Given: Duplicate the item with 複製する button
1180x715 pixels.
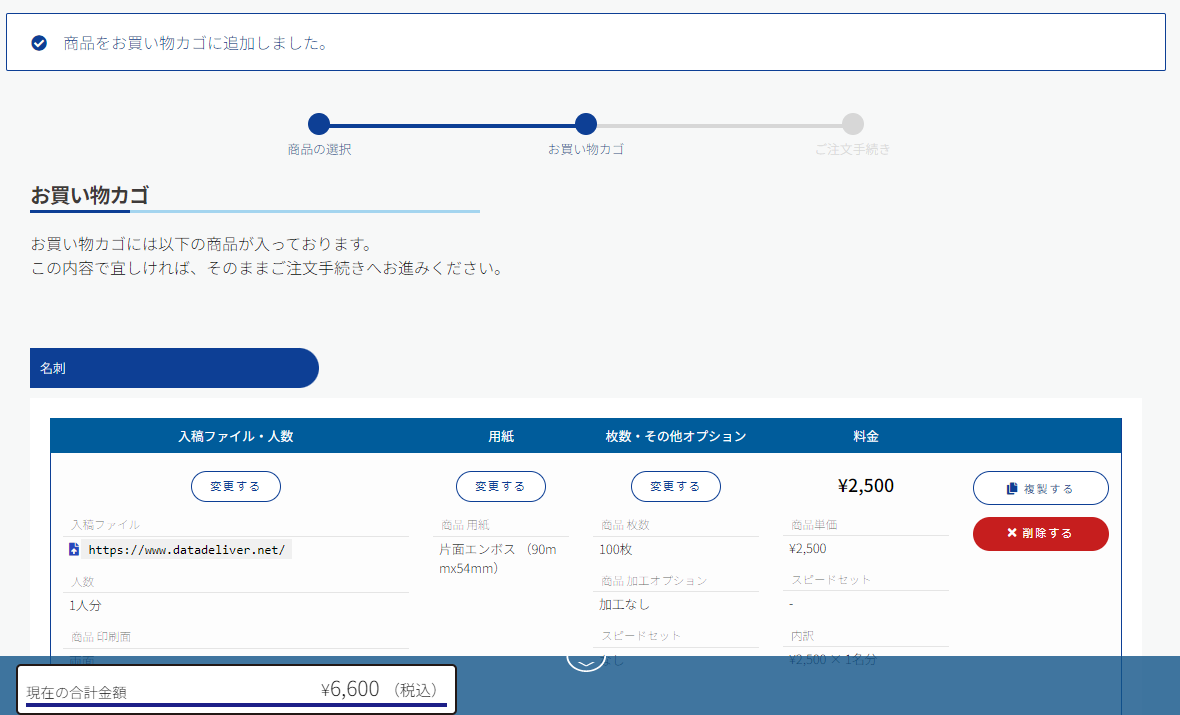Looking at the screenshot, I should 1040,488.
